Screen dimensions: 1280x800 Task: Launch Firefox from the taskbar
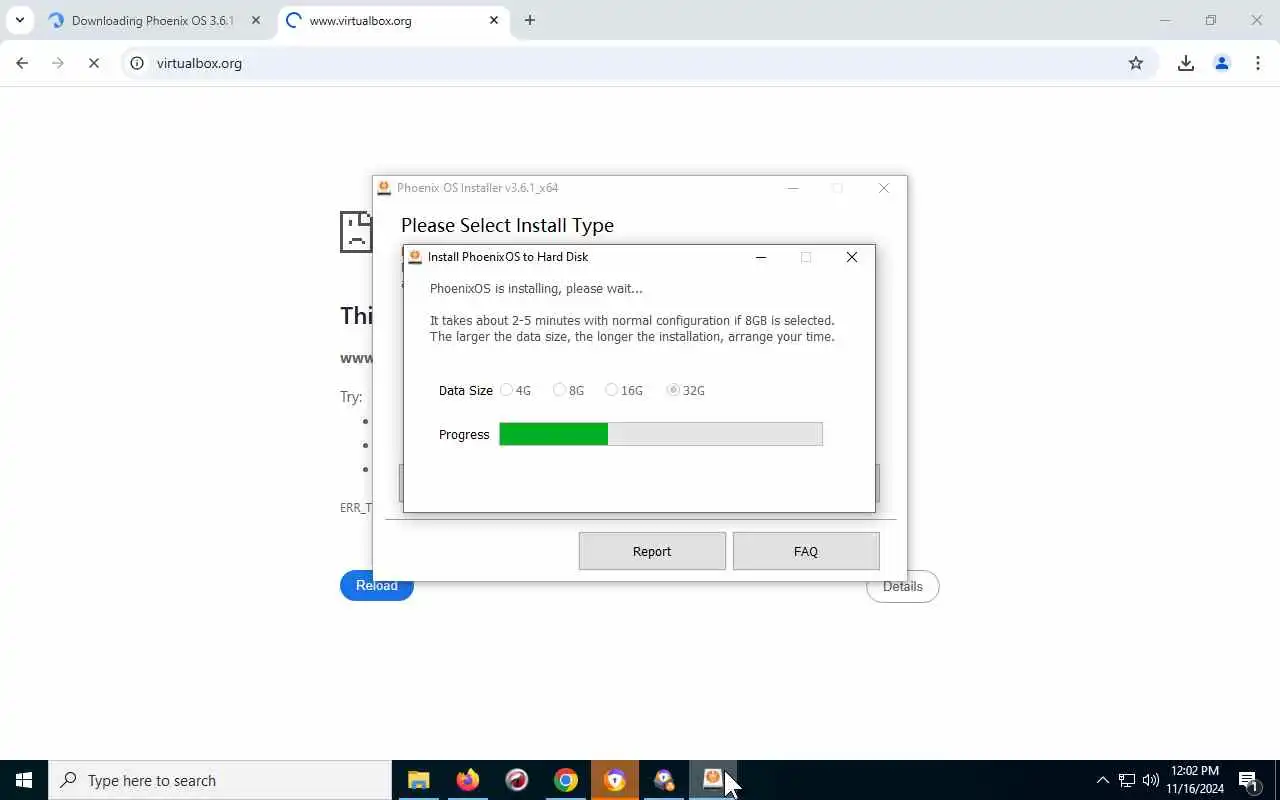tap(468, 780)
